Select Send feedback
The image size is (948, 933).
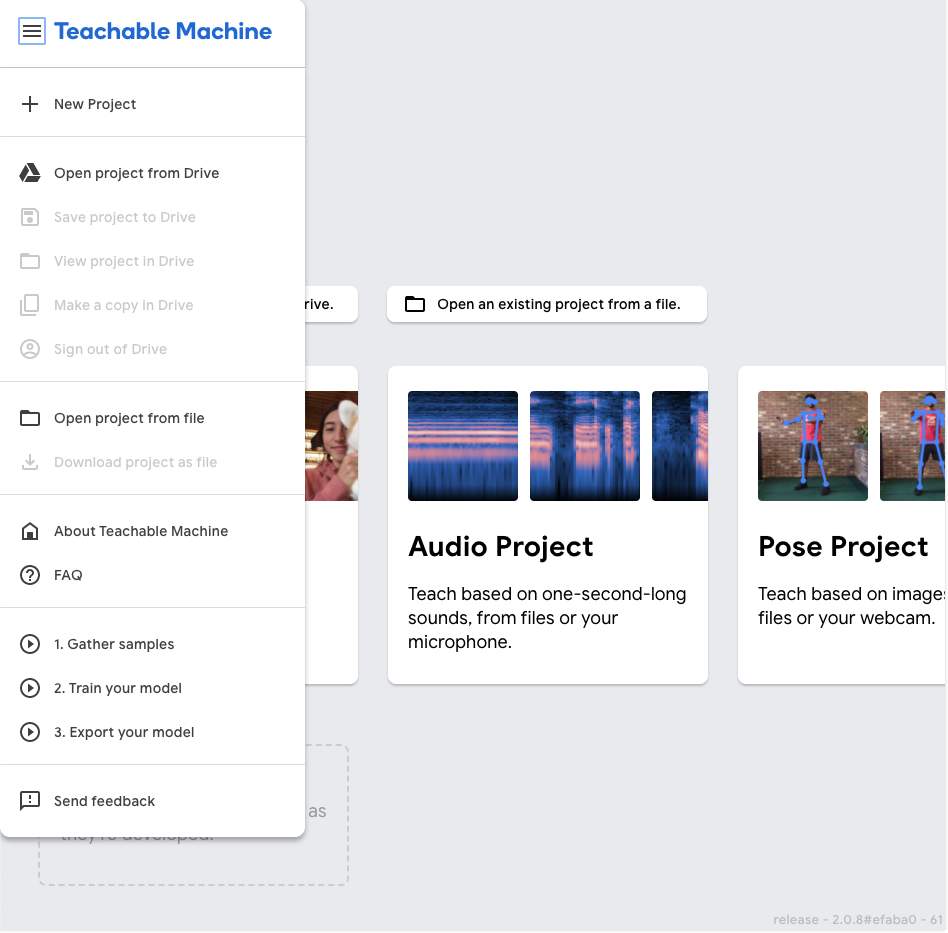point(104,801)
